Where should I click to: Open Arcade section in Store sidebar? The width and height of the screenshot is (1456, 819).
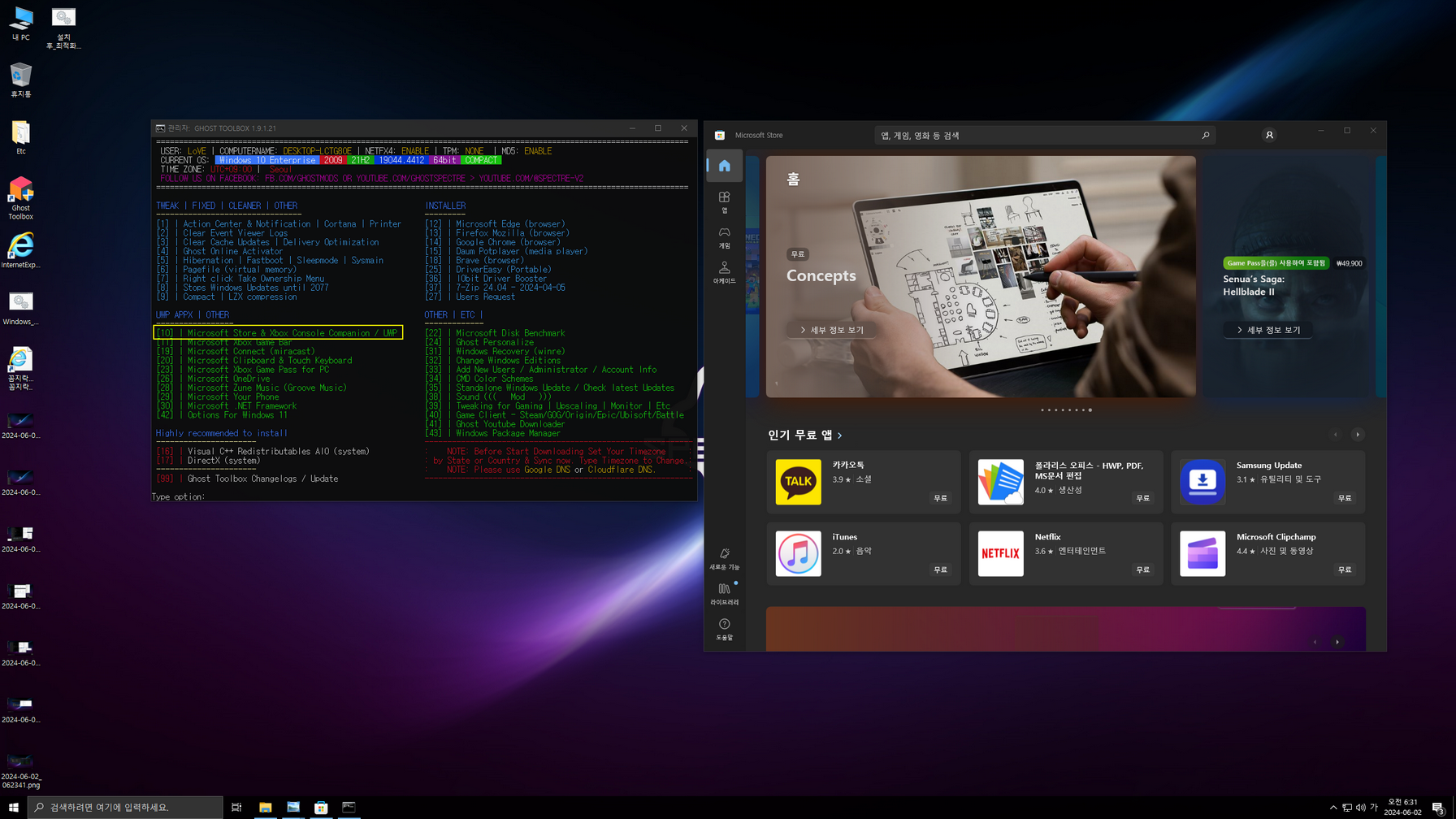click(724, 272)
